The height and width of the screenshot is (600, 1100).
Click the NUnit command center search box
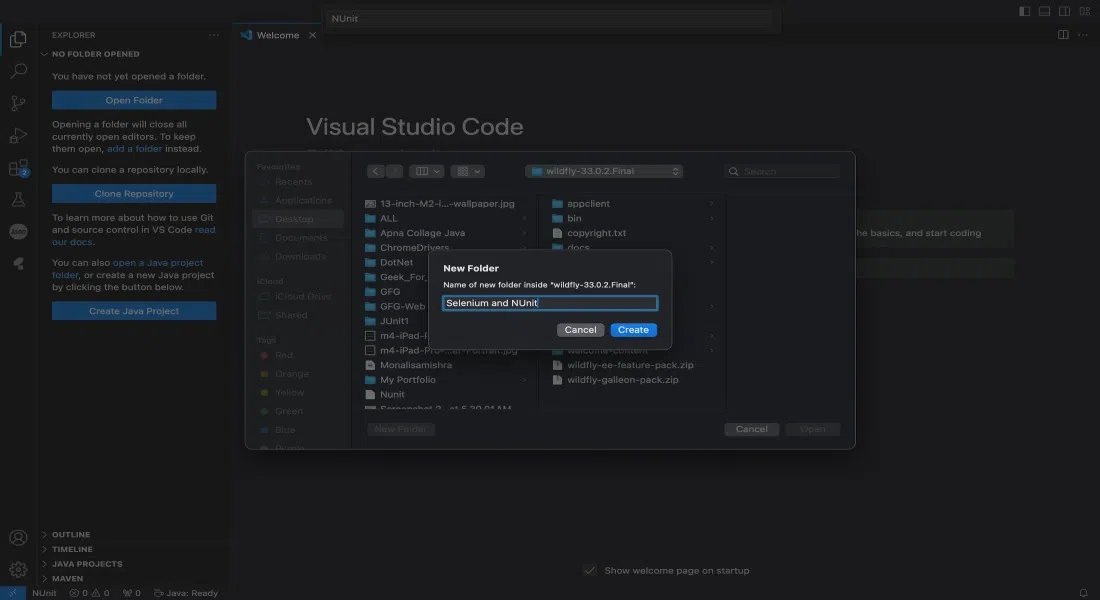pyautogui.click(x=549, y=18)
